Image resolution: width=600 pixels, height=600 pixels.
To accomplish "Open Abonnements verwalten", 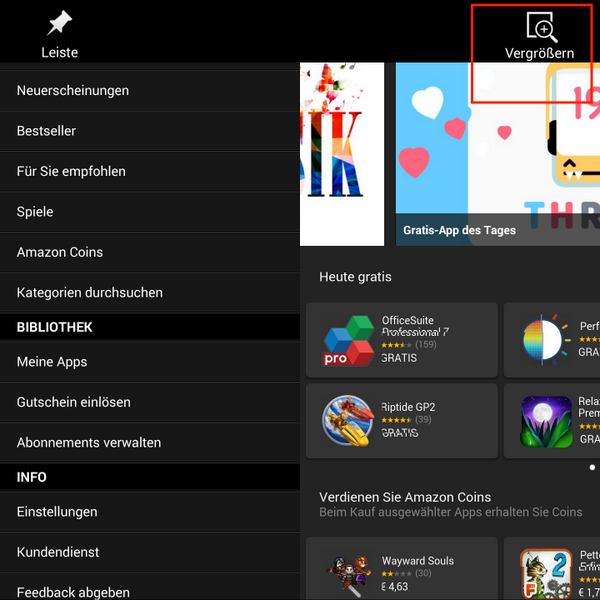I will [150, 443].
